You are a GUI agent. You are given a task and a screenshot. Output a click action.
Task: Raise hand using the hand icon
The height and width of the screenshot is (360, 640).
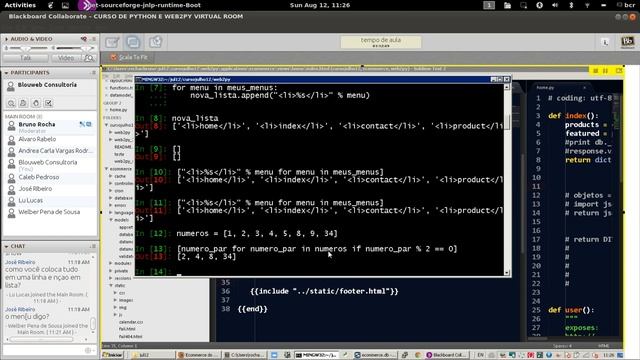[x=36, y=103]
